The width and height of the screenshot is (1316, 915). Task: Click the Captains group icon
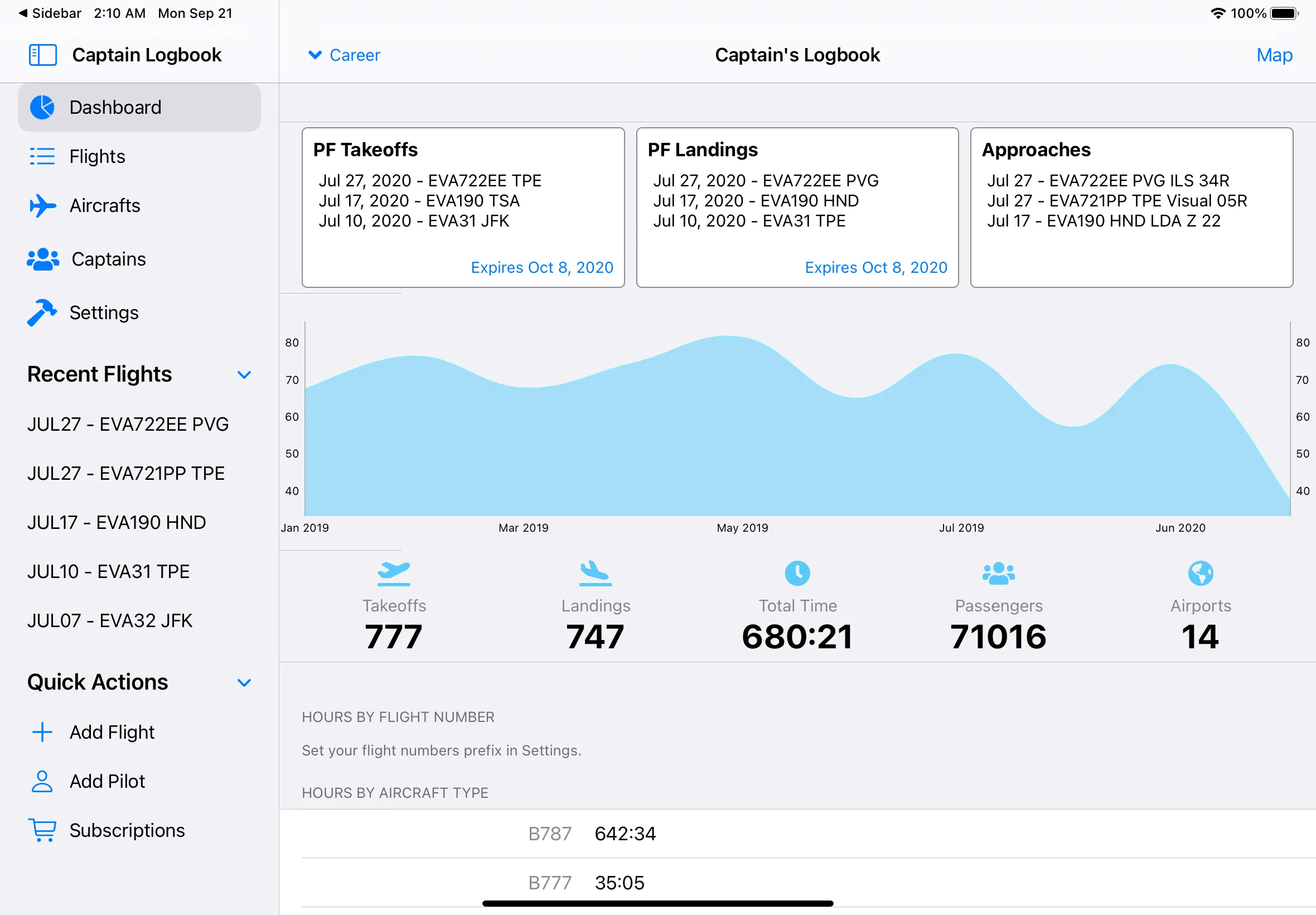[42, 259]
